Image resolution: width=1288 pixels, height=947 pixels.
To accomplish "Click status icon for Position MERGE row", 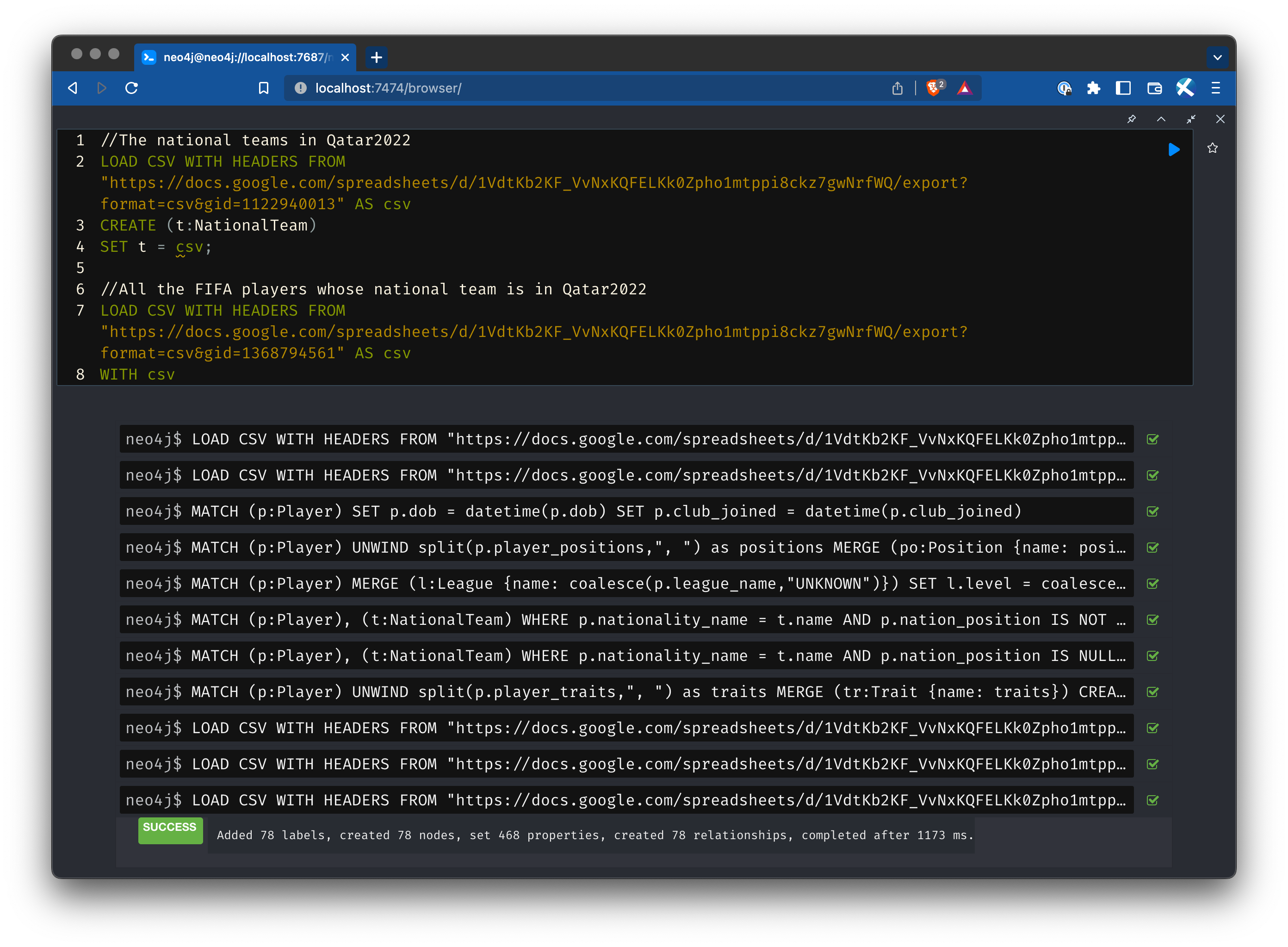I will click(x=1153, y=548).
